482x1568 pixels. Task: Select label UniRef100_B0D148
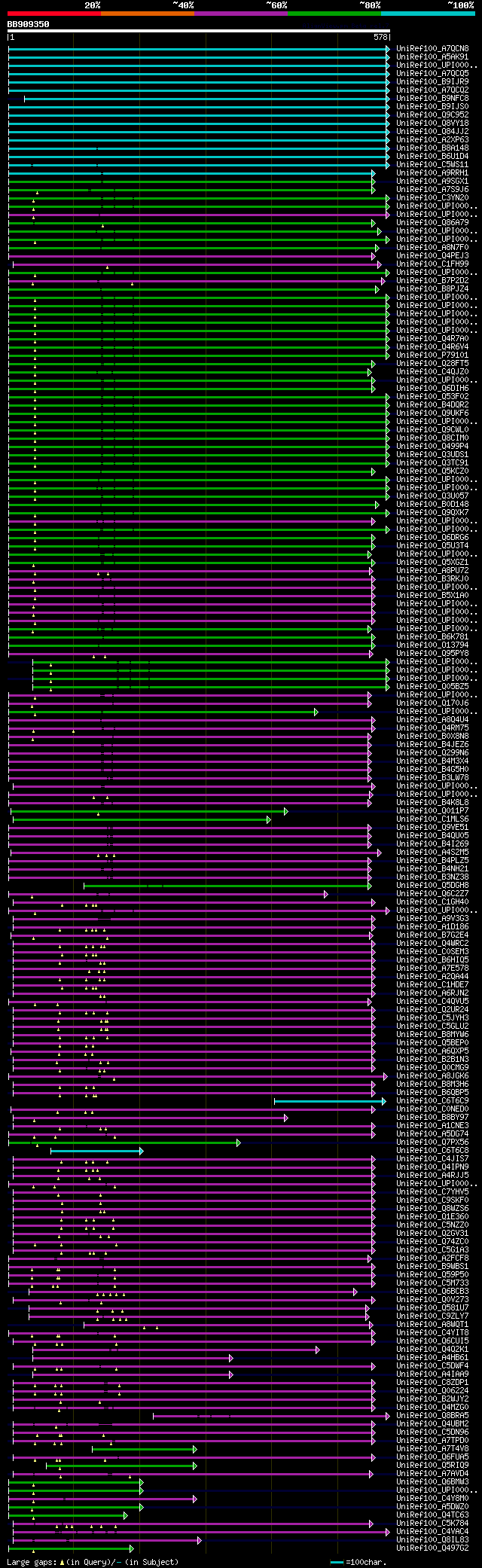pos(432,505)
